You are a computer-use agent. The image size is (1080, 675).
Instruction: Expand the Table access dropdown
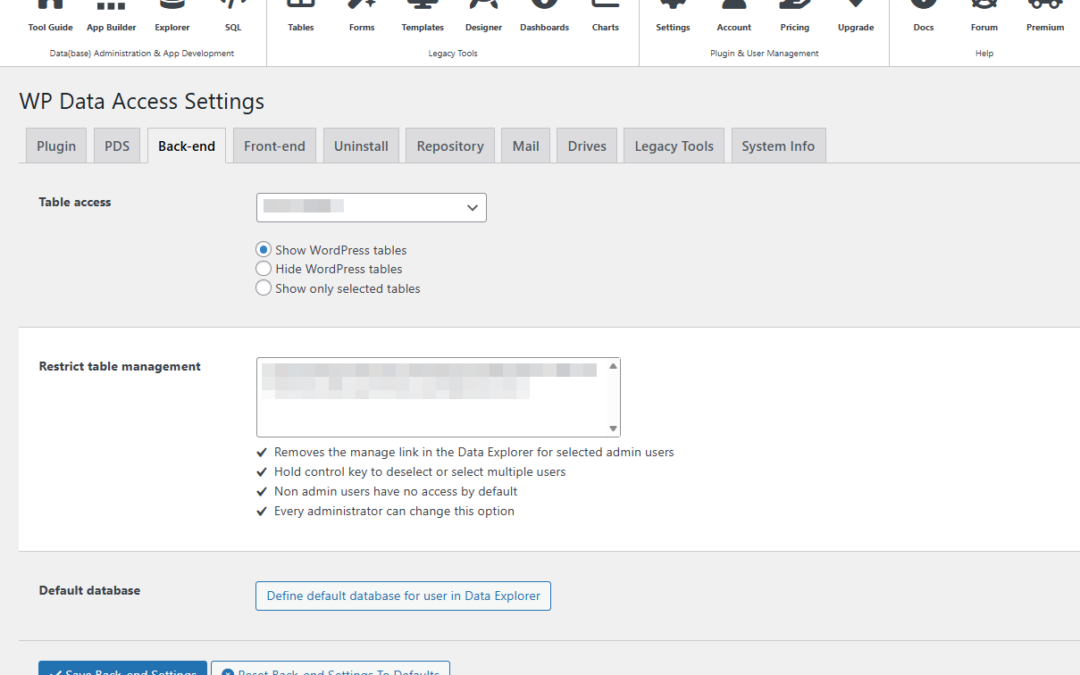(x=371, y=207)
